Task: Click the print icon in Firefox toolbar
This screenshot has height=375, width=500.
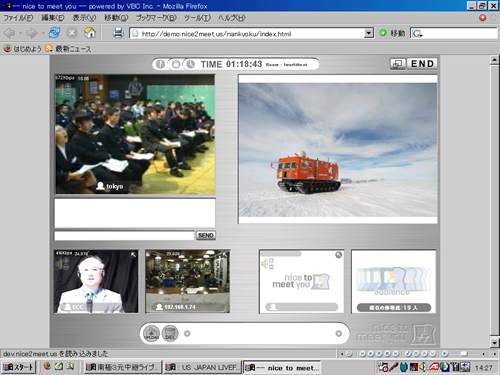Action: [118, 33]
